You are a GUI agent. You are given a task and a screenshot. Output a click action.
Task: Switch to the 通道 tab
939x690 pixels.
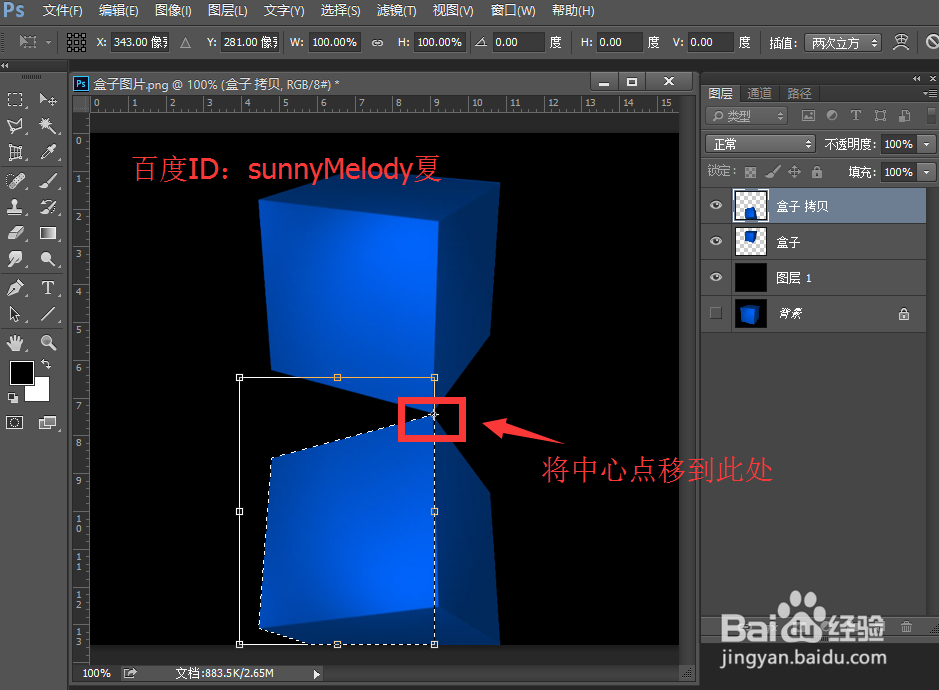tap(759, 93)
